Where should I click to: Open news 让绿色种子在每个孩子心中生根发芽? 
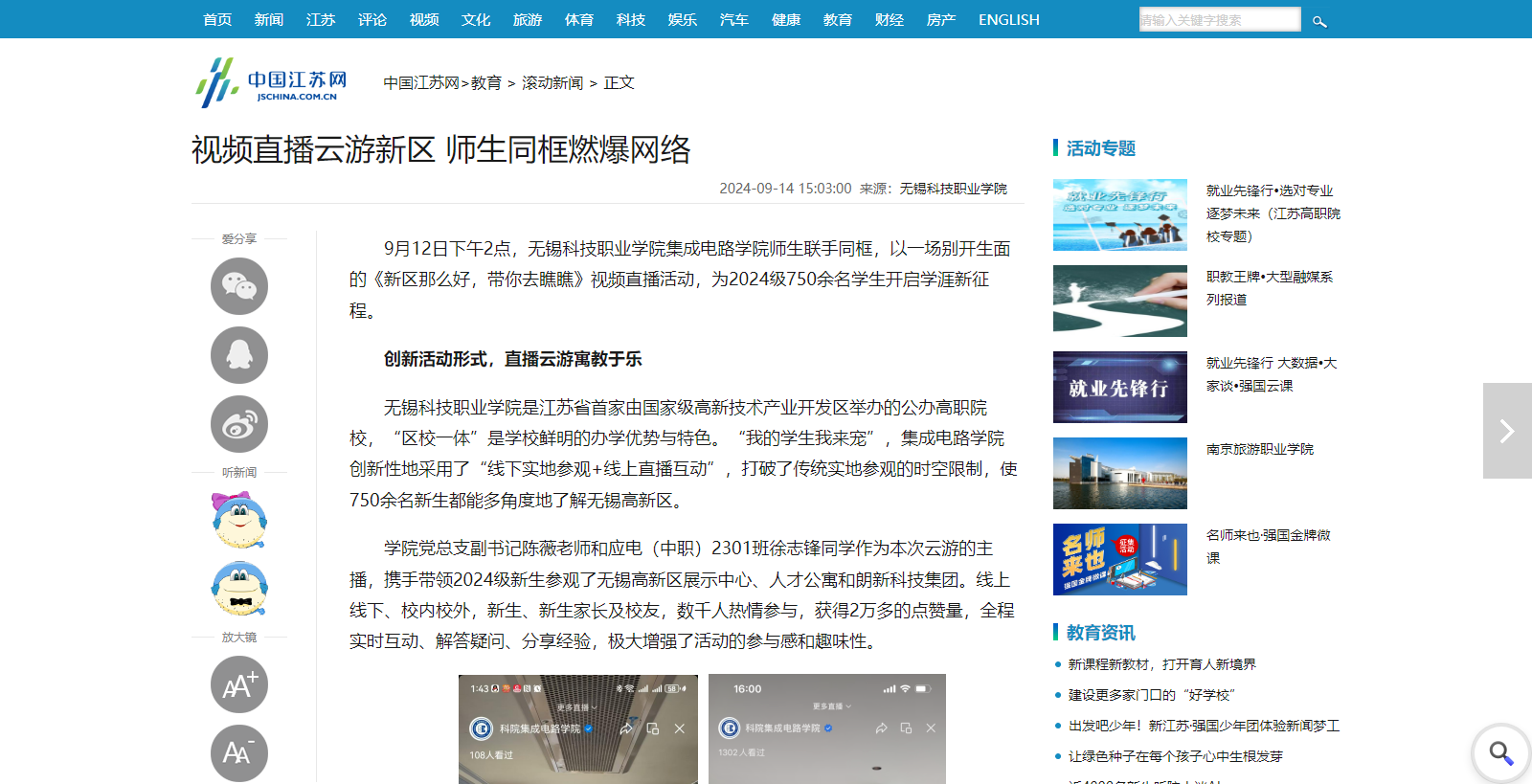(1176, 756)
